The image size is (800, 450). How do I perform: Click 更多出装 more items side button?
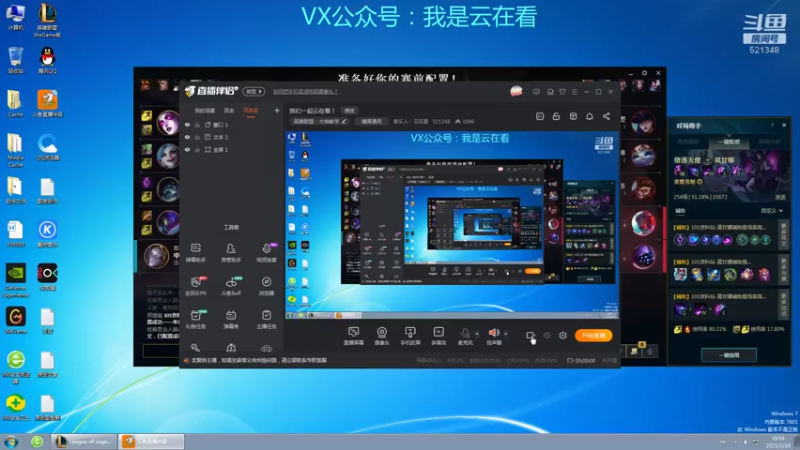point(784,271)
